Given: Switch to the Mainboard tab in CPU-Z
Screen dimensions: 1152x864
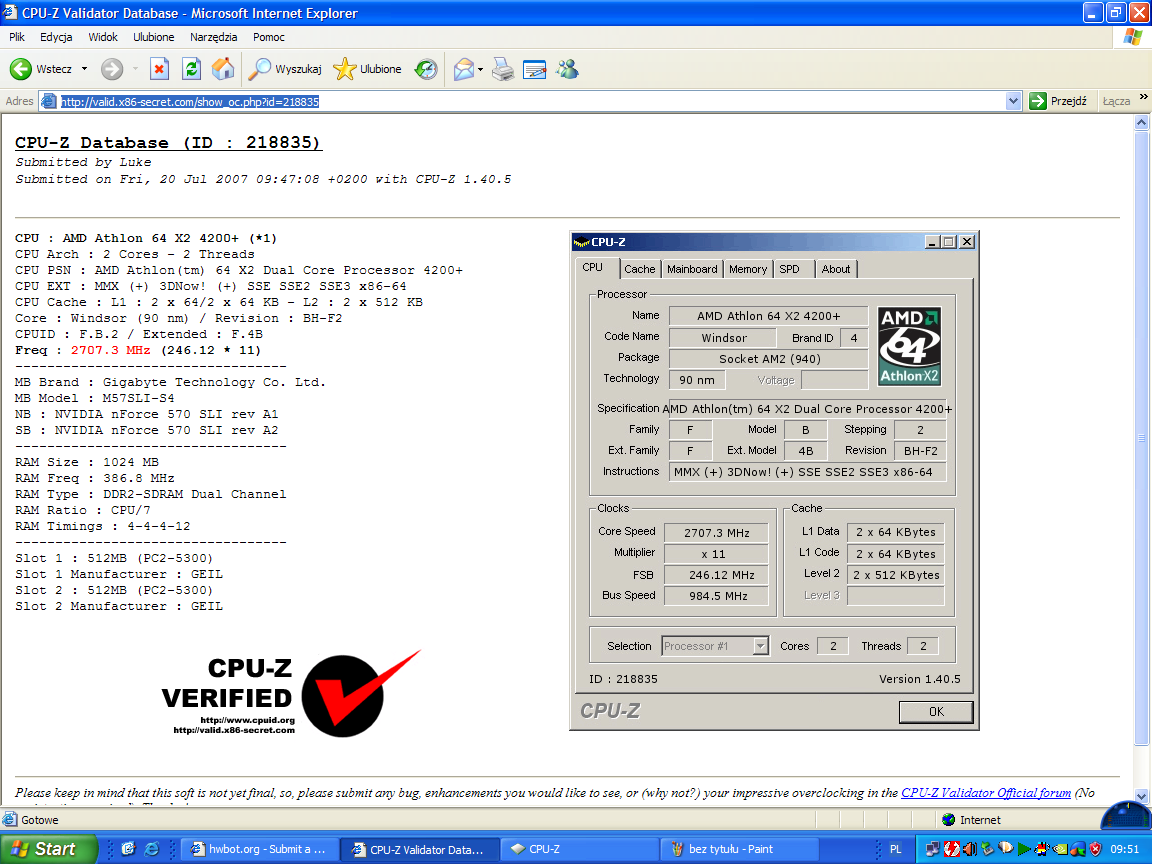Looking at the screenshot, I should (x=692, y=269).
